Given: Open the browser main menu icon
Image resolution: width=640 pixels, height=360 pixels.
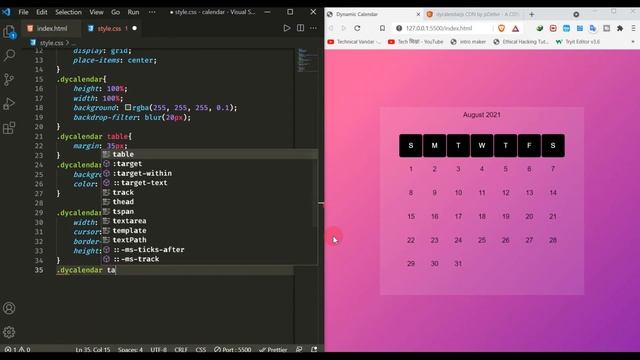Looking at the screenshot, I should (x=633, y=28).
